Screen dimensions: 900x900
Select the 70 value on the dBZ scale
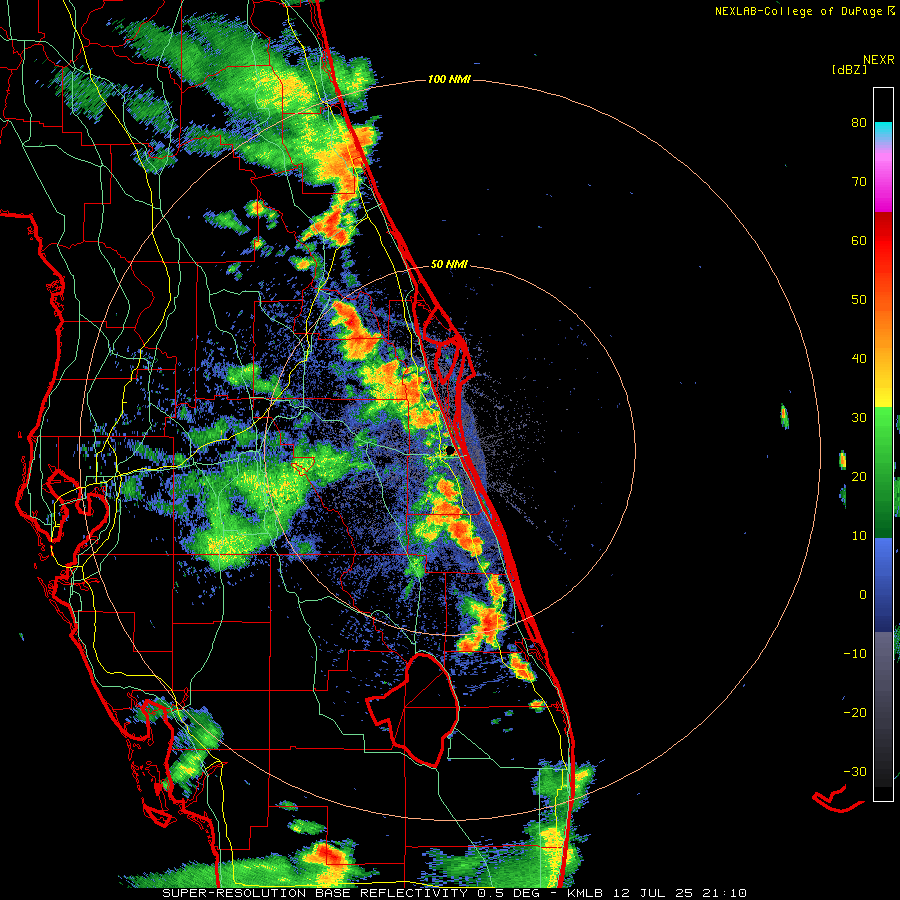[859, 182]
